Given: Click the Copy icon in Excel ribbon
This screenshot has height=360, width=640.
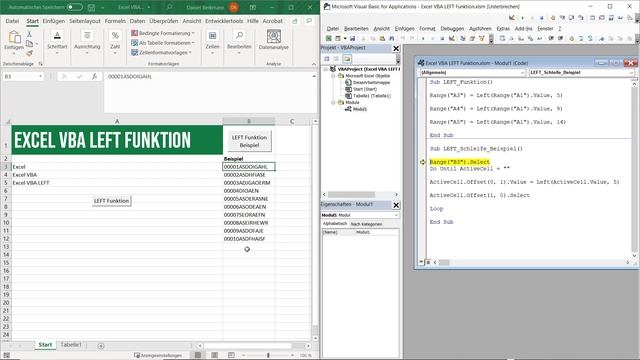Looking at the screenshot, I should (29, 44).
